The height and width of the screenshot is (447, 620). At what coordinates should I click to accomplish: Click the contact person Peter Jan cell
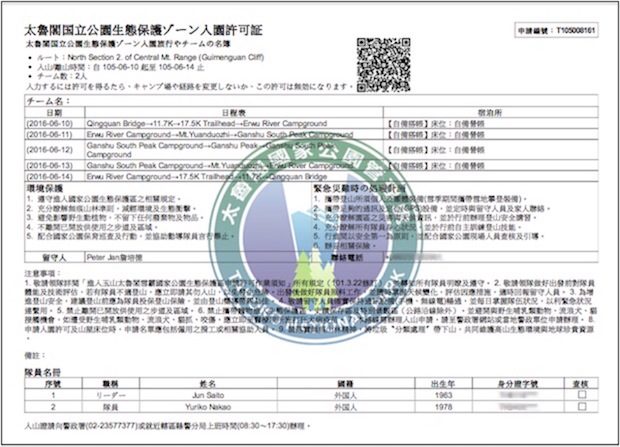(x=119, y=256)
